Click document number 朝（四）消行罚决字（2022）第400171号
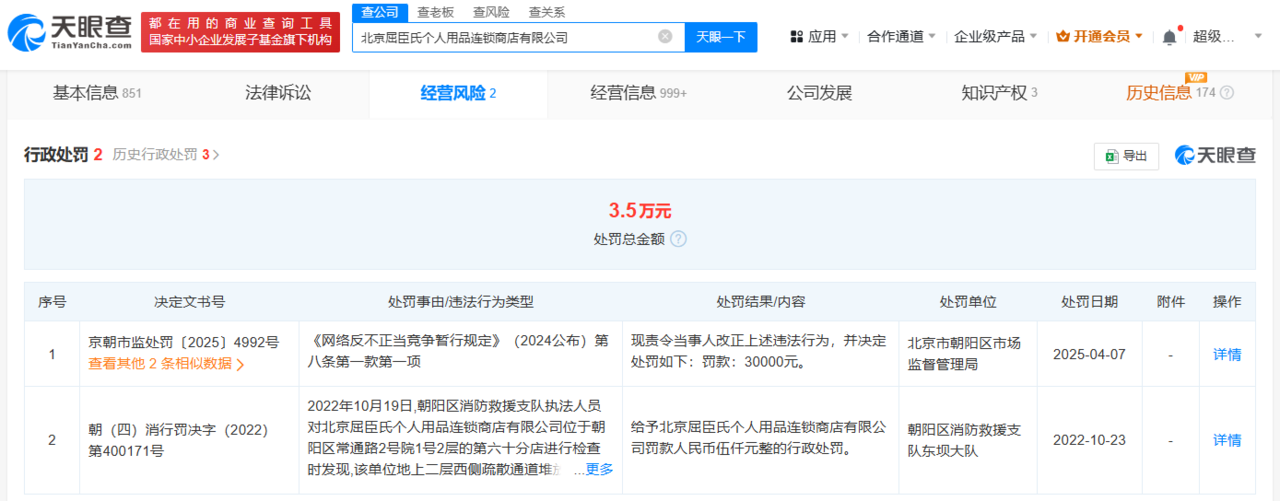 179,440
